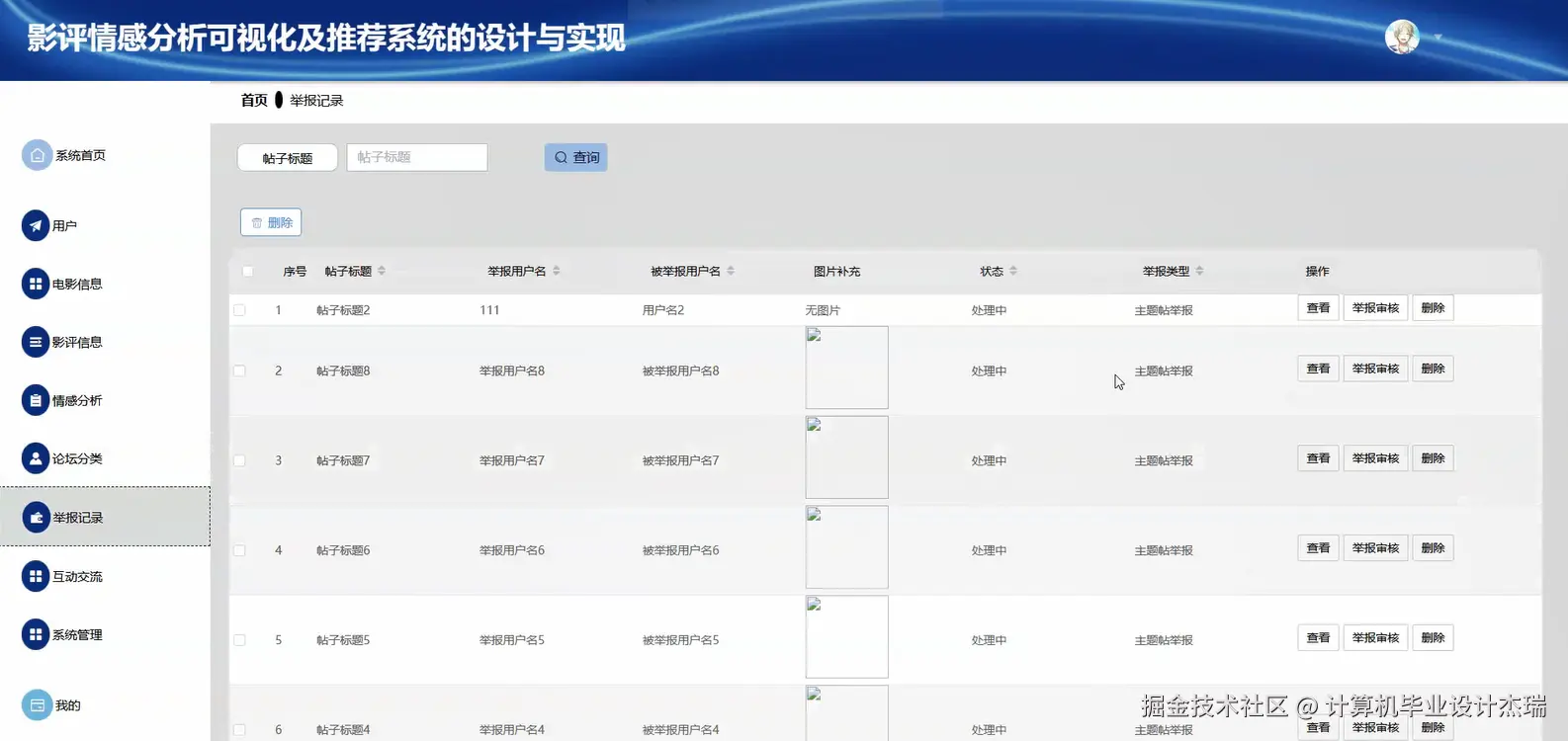Sort by the 被举报用户名 column arrows
The image size is (1568, 741).
(x=731, y=271)
